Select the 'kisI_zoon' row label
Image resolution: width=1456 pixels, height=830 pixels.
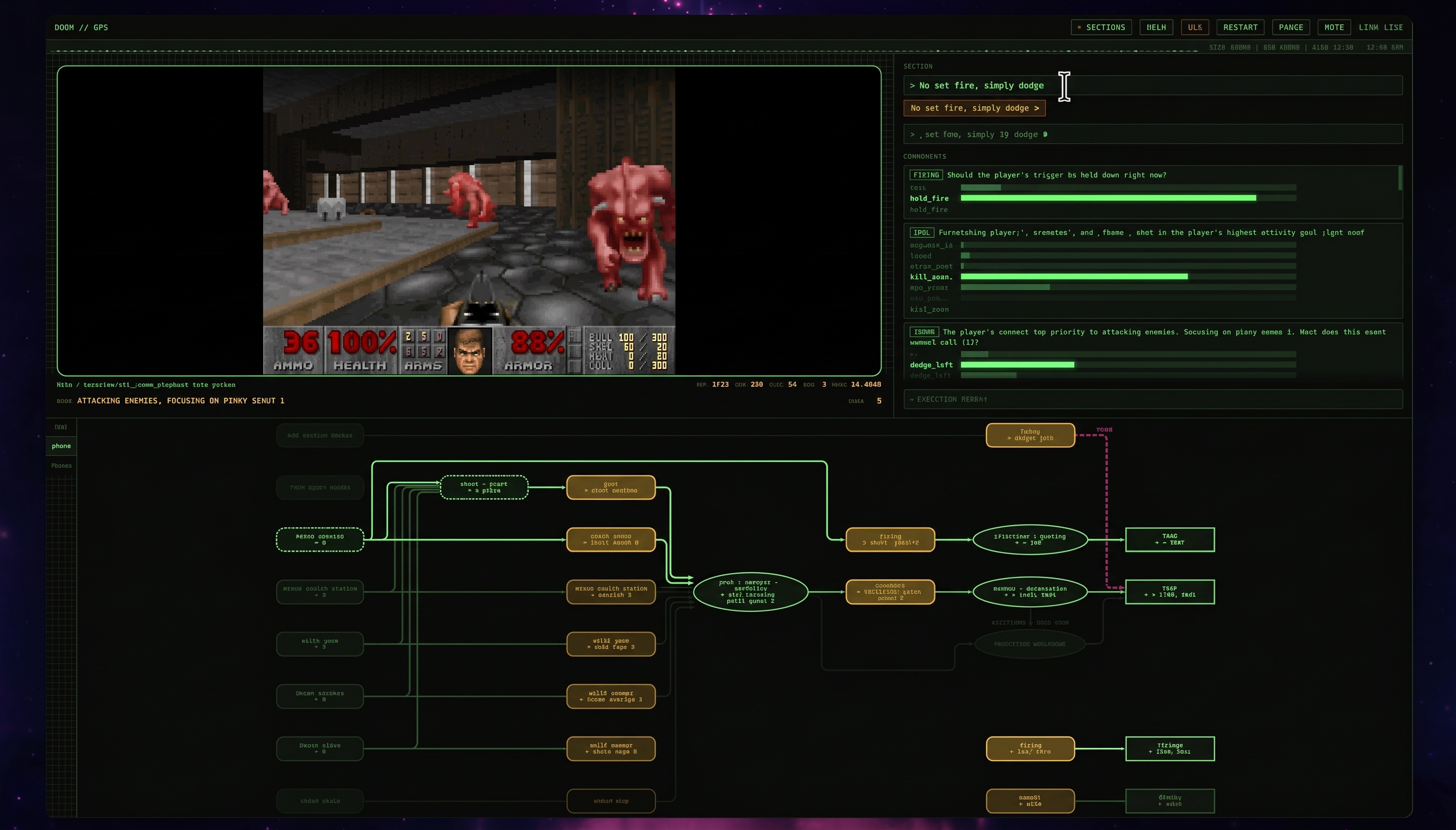(929, 310)
